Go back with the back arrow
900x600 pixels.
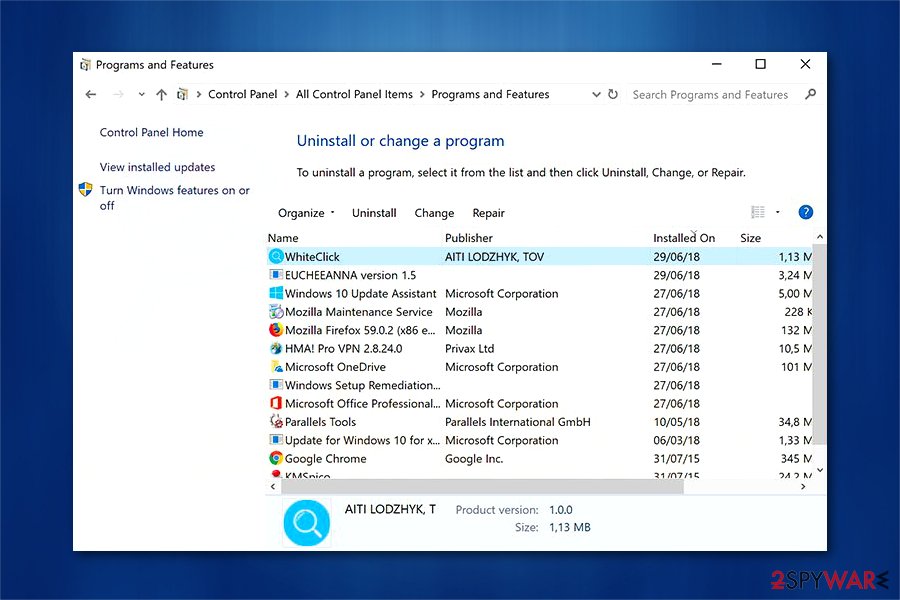(91, 94)
